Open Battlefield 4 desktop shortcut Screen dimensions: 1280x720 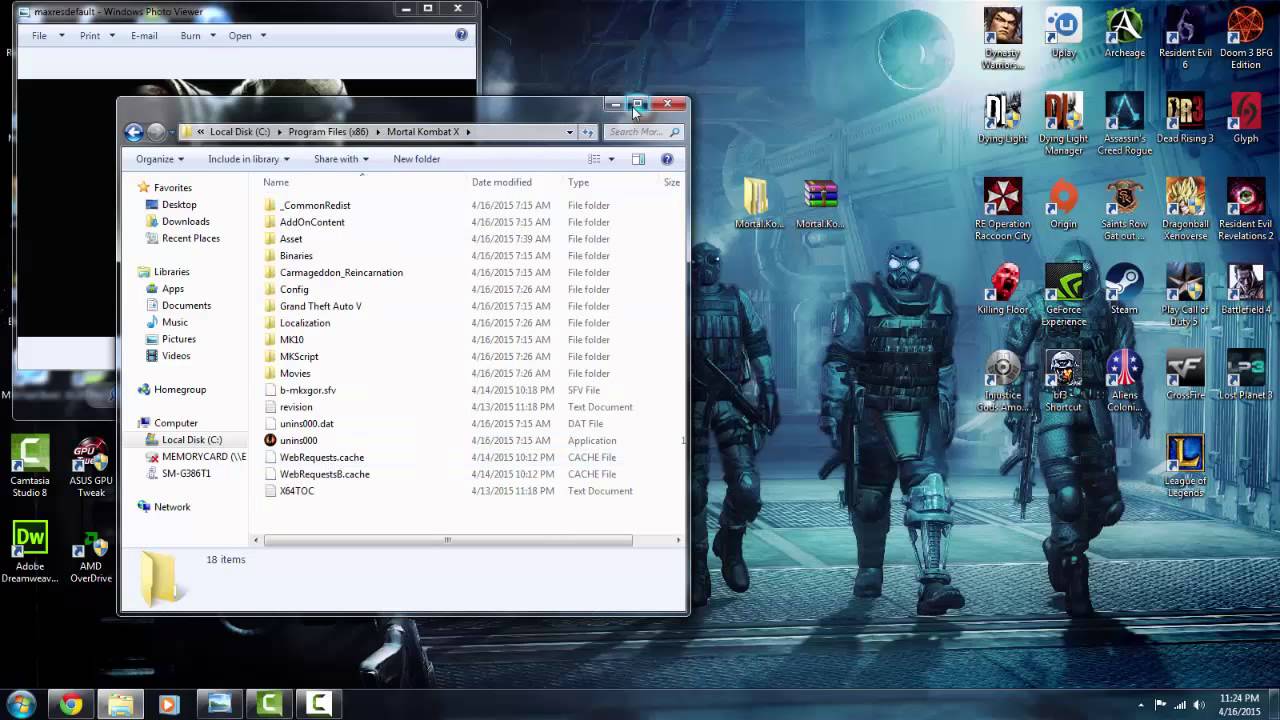click(1246, 289)
